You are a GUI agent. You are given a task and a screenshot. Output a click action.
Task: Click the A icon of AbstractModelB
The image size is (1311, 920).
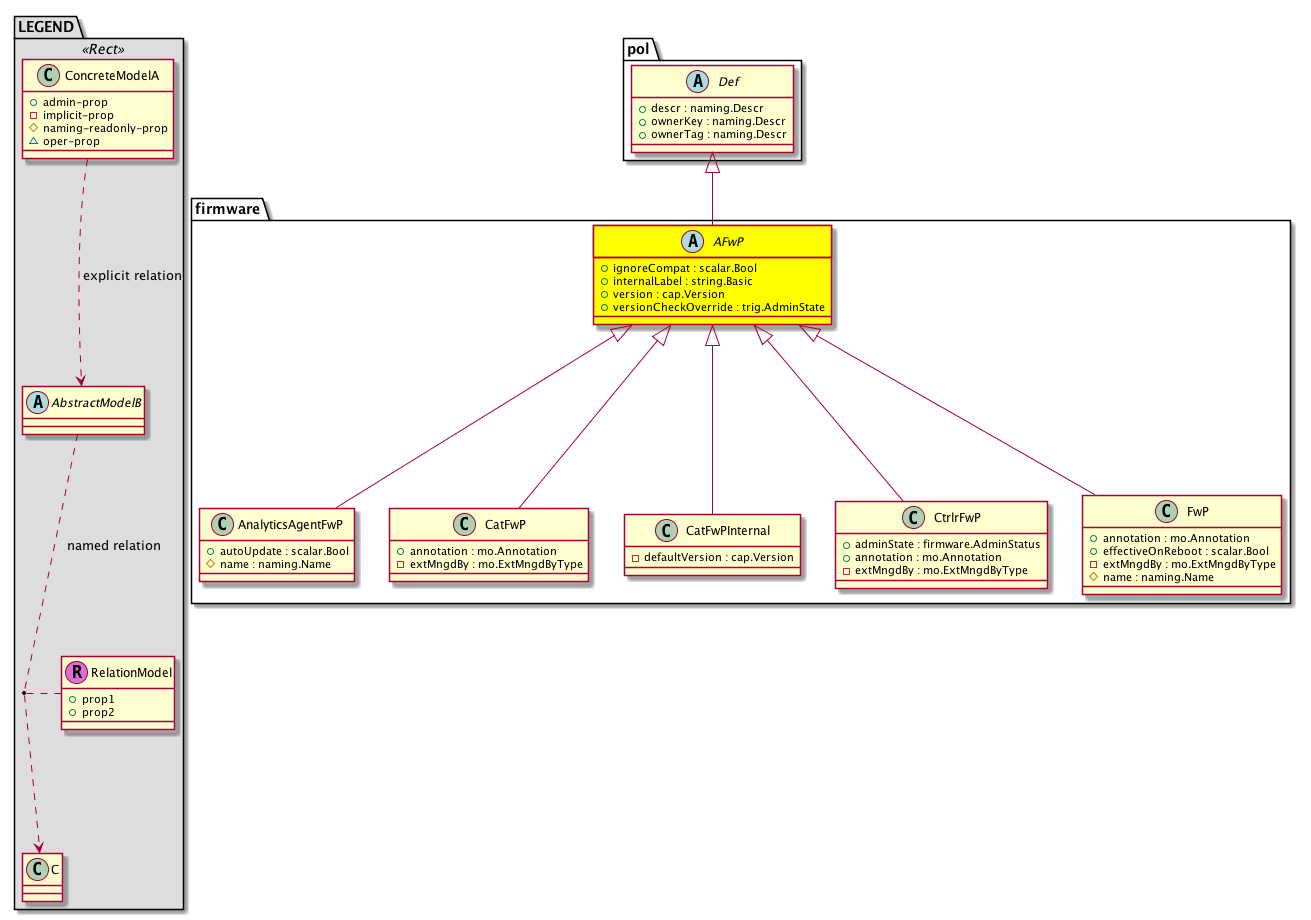tap(35, 403)
